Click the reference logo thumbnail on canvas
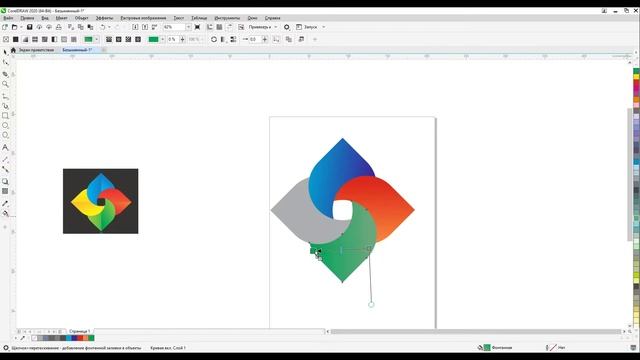640x360 pixels. coord(100,201)
